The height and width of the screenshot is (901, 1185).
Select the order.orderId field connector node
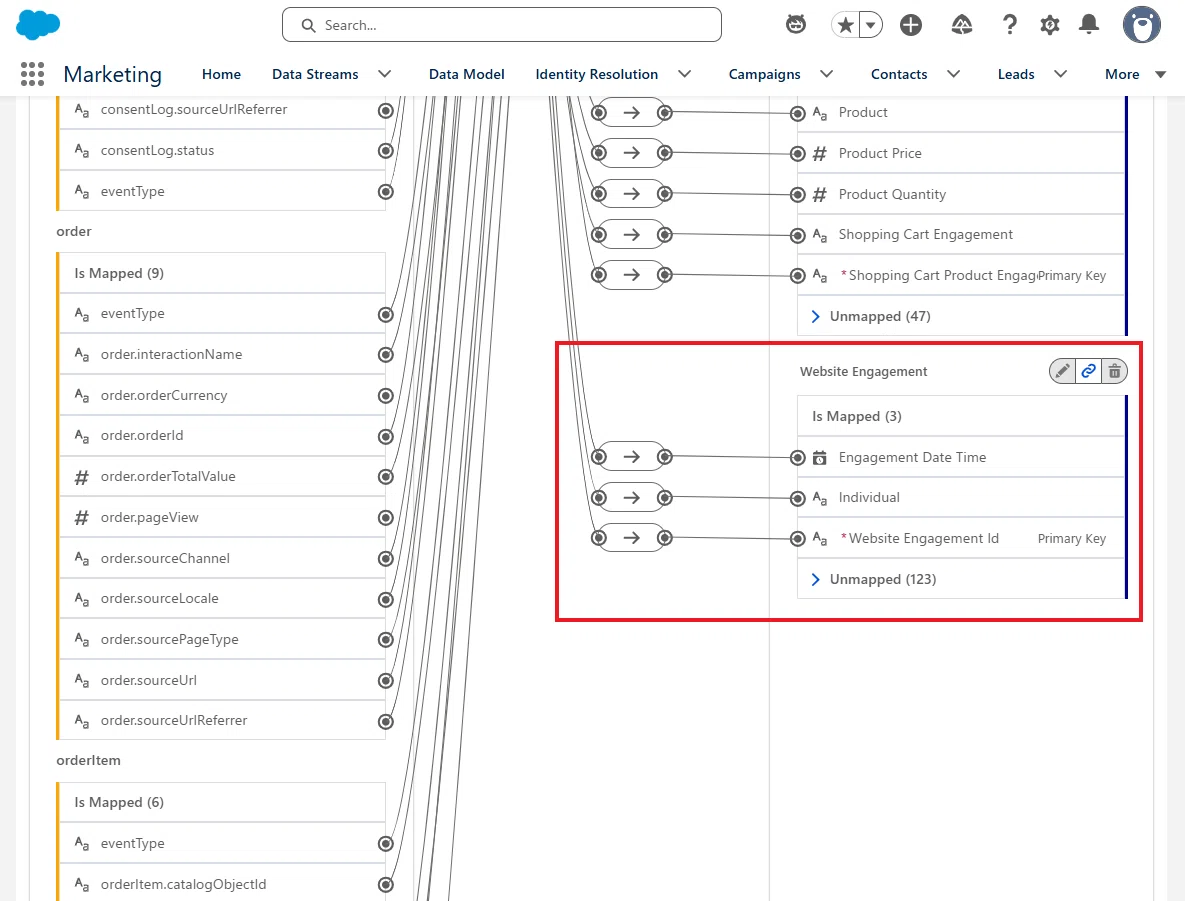(385, 436)
